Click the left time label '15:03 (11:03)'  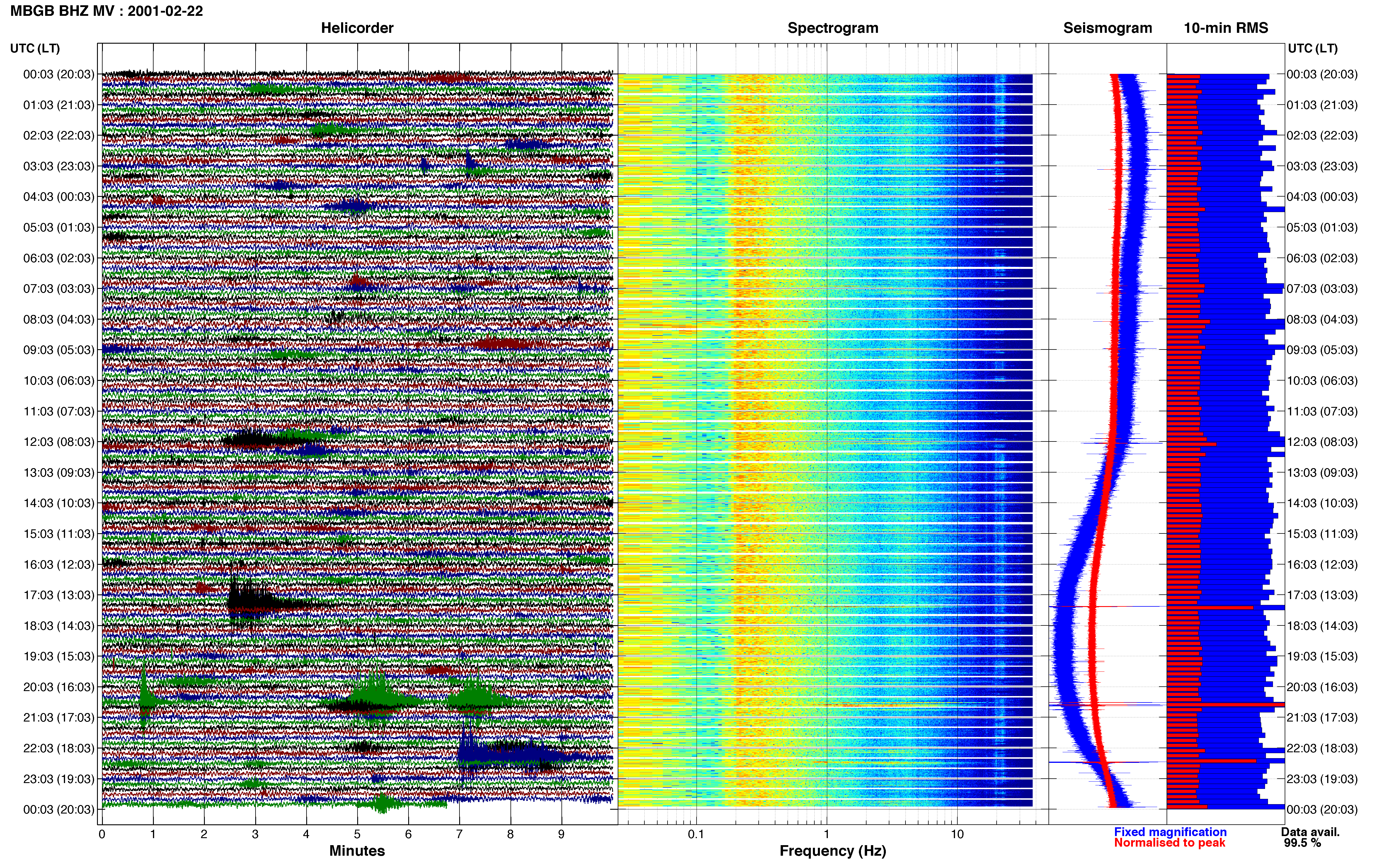click(x=59, y=534)
